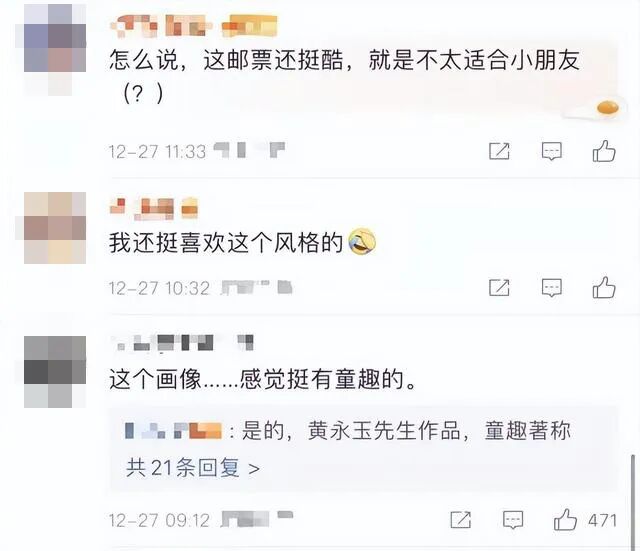
Task: Open second commenter's username
Action: click(x=154, y=208)
